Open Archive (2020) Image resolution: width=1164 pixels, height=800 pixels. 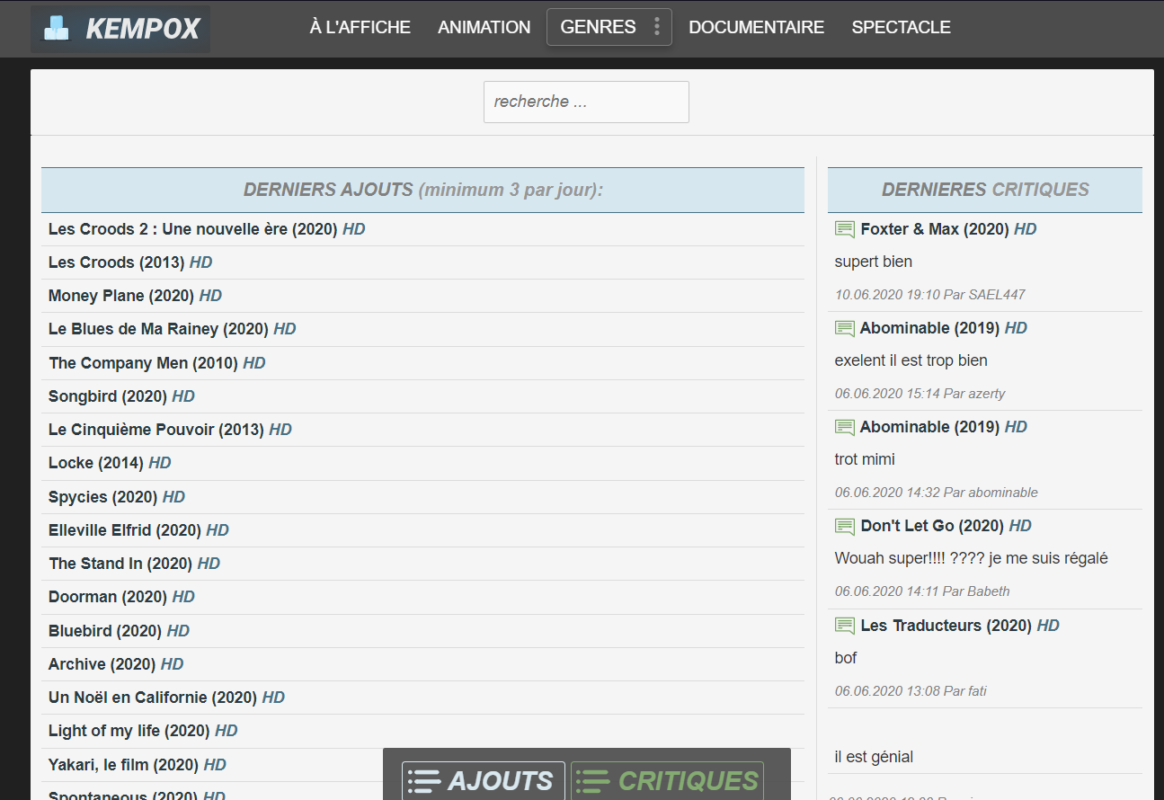(116, 664)
